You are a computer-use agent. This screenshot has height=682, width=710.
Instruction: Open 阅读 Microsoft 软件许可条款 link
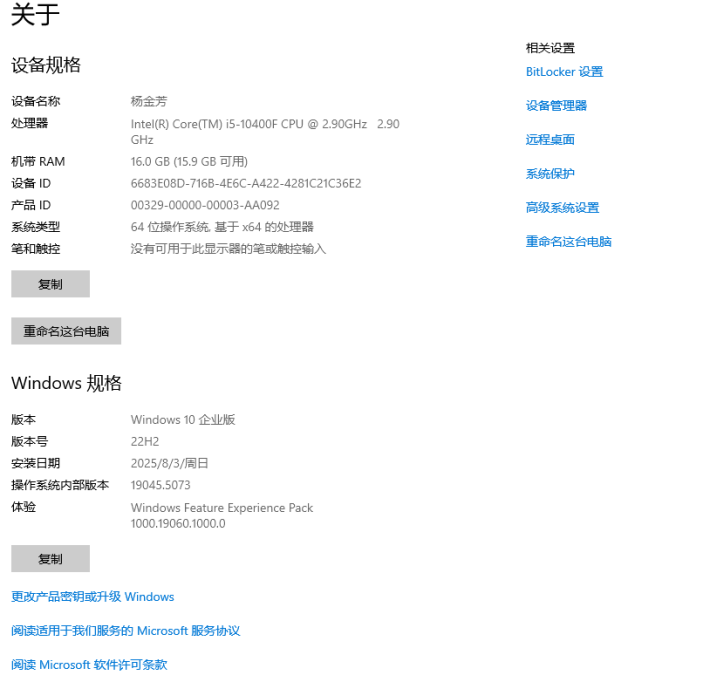point(89,664)
